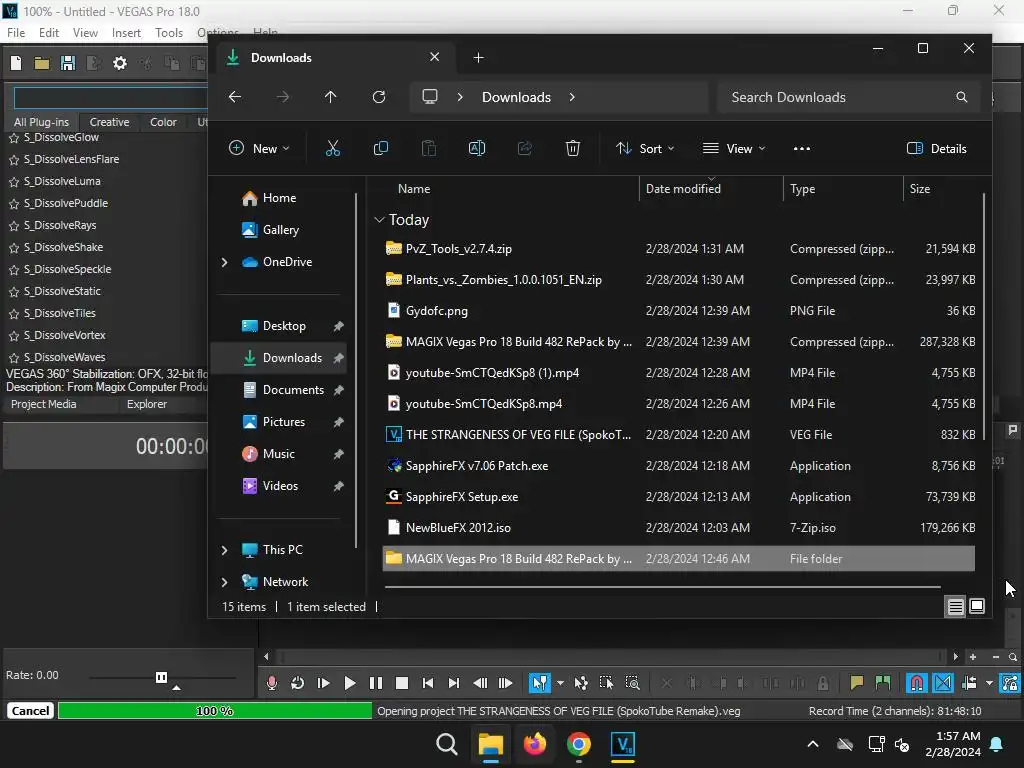Image resolution: width=1024 pixels, height=768 pixels.
Task: Click the plug-in search field in VEGAS
Action: [111, 98]
